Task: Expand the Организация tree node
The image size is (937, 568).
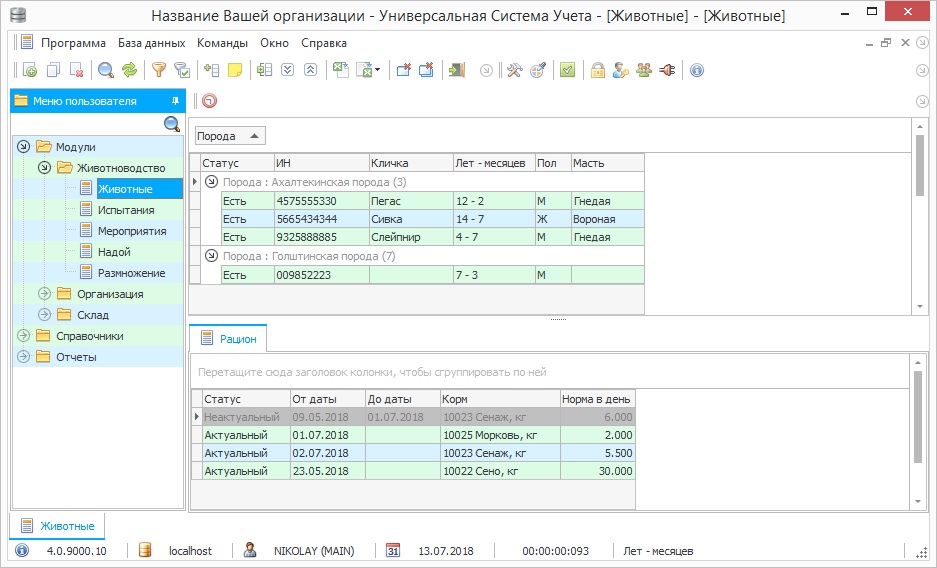Action: 44,294
